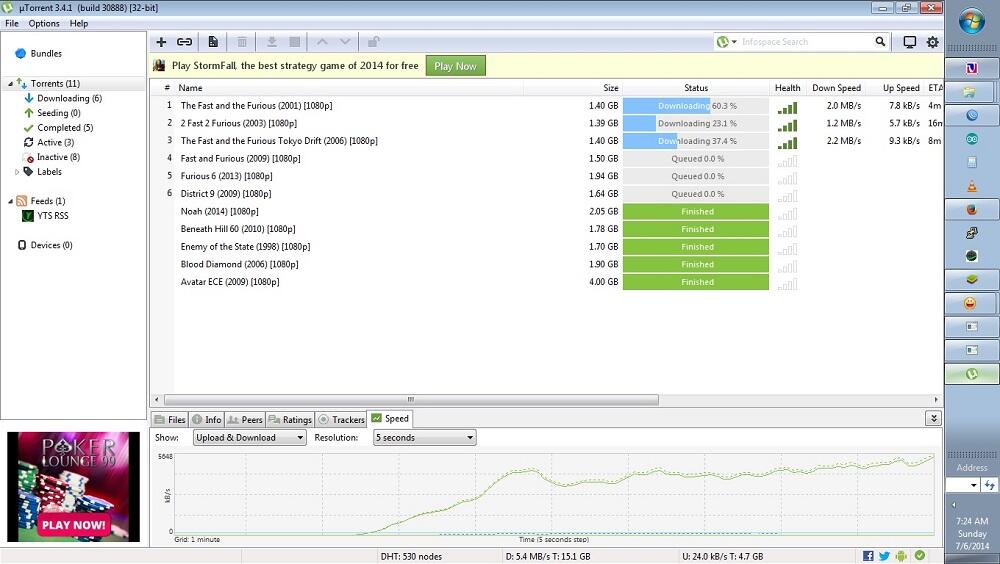
Task: Click the Infospace Search input field
Action: 805,42
